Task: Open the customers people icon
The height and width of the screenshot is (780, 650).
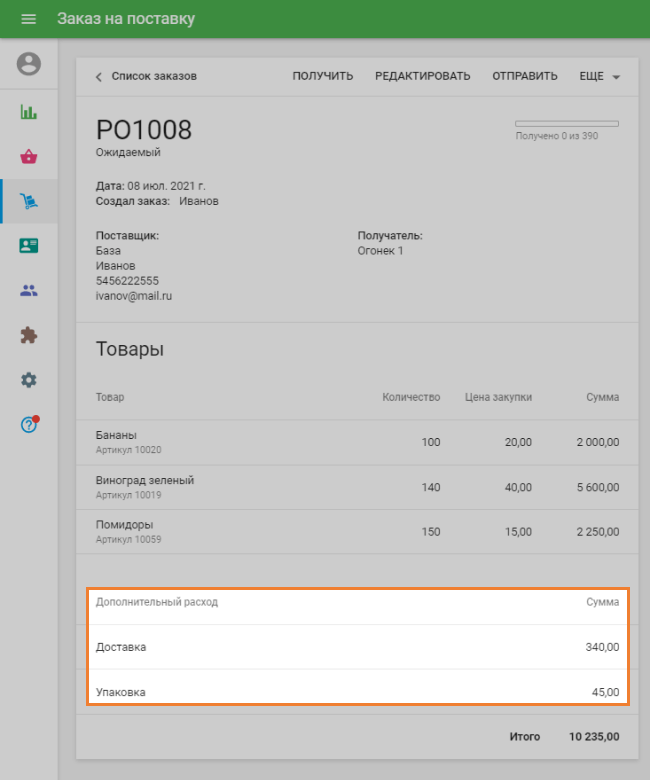Action: coord(29,291)
